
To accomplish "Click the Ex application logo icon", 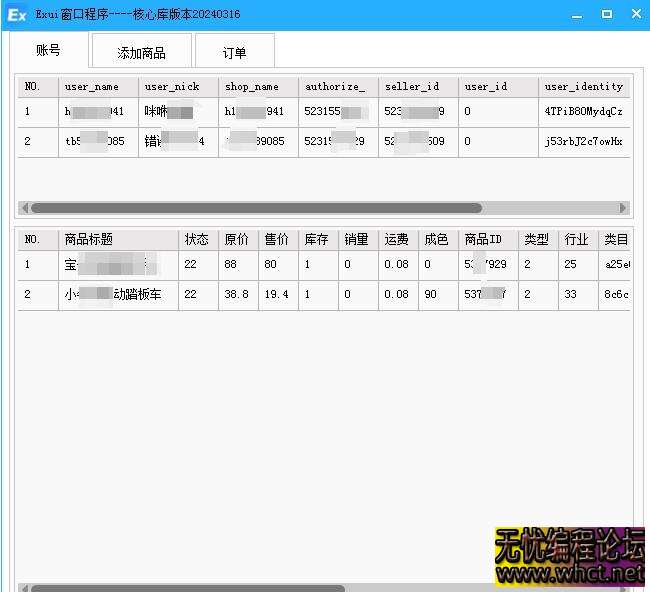I will [x=16, y=15].
